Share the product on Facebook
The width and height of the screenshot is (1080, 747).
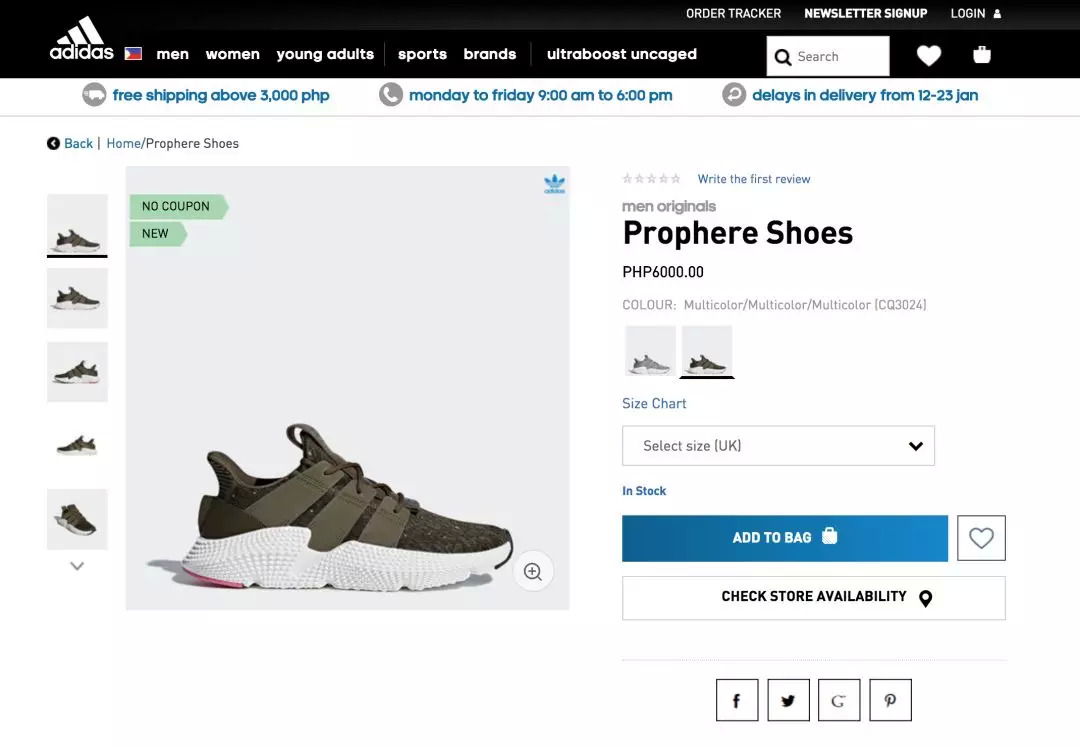click(x=737, y=700)
